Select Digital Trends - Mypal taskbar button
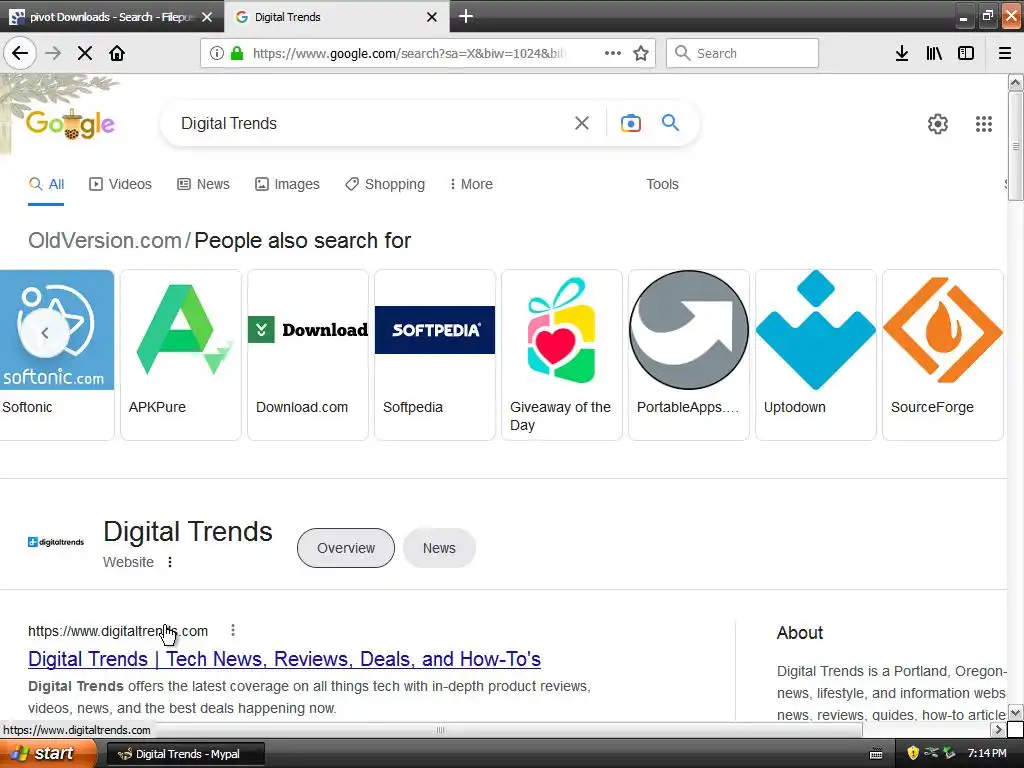Viewport: 1024px width, 768px height. 185,754
